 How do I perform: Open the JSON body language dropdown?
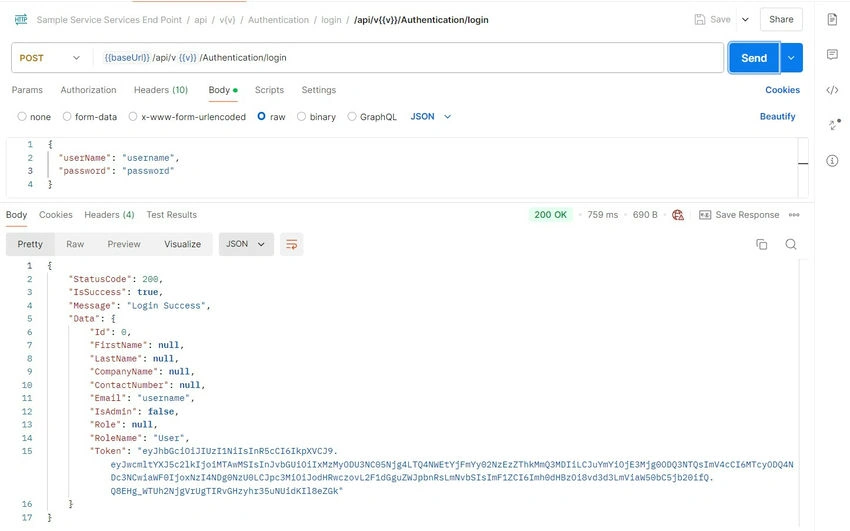[x=431, y=116]
